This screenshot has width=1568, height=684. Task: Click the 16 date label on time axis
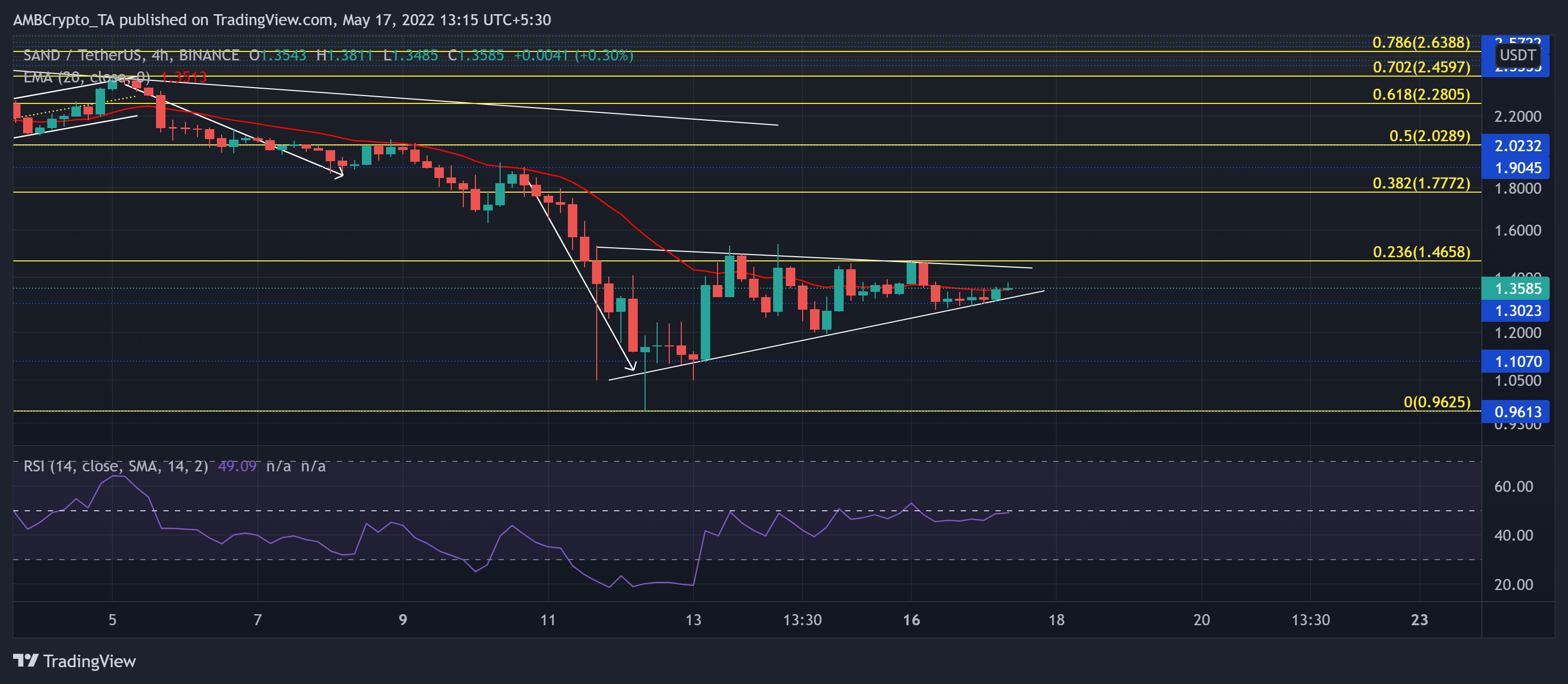coord(911,620)
